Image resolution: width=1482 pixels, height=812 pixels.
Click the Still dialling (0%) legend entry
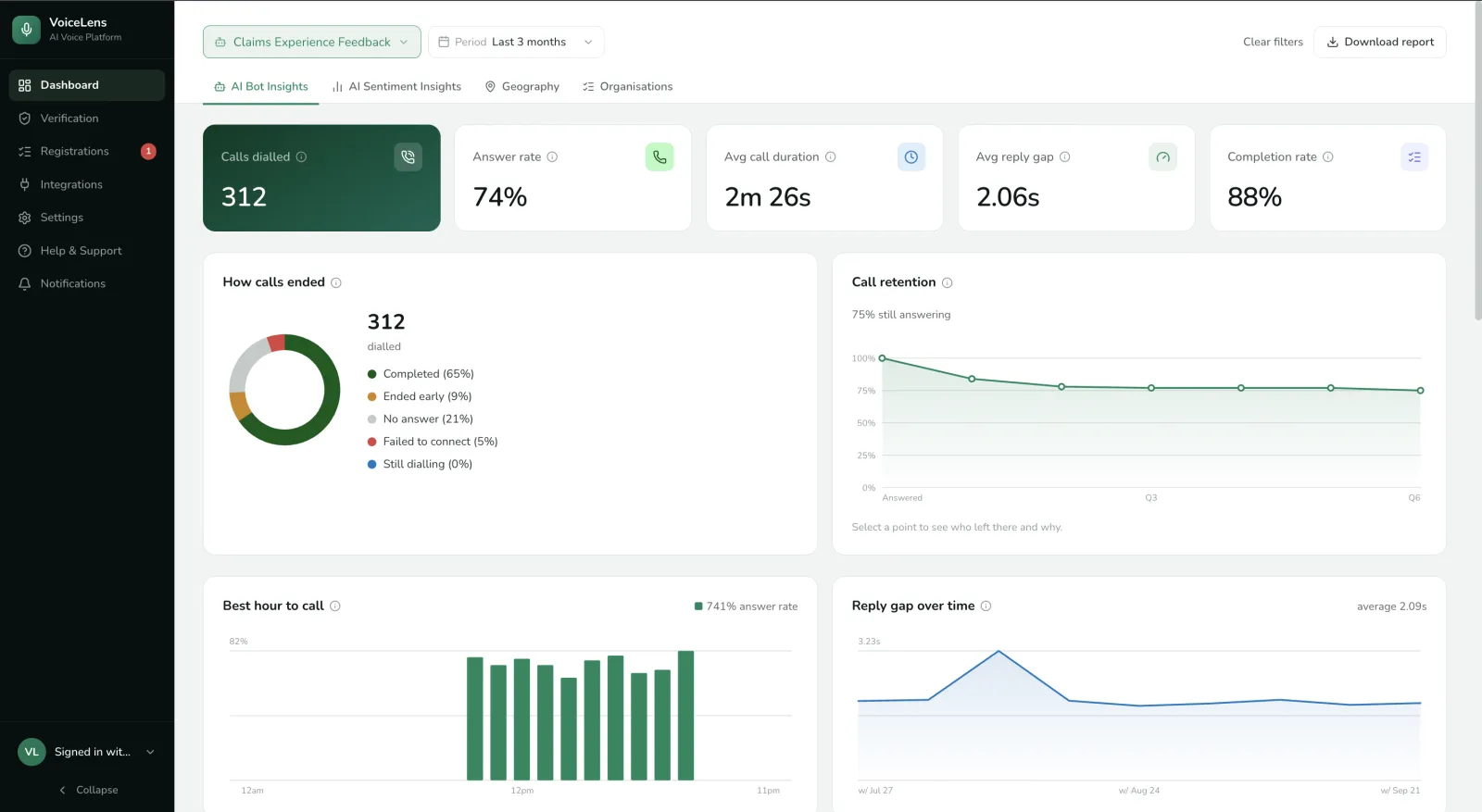(420, 464)
